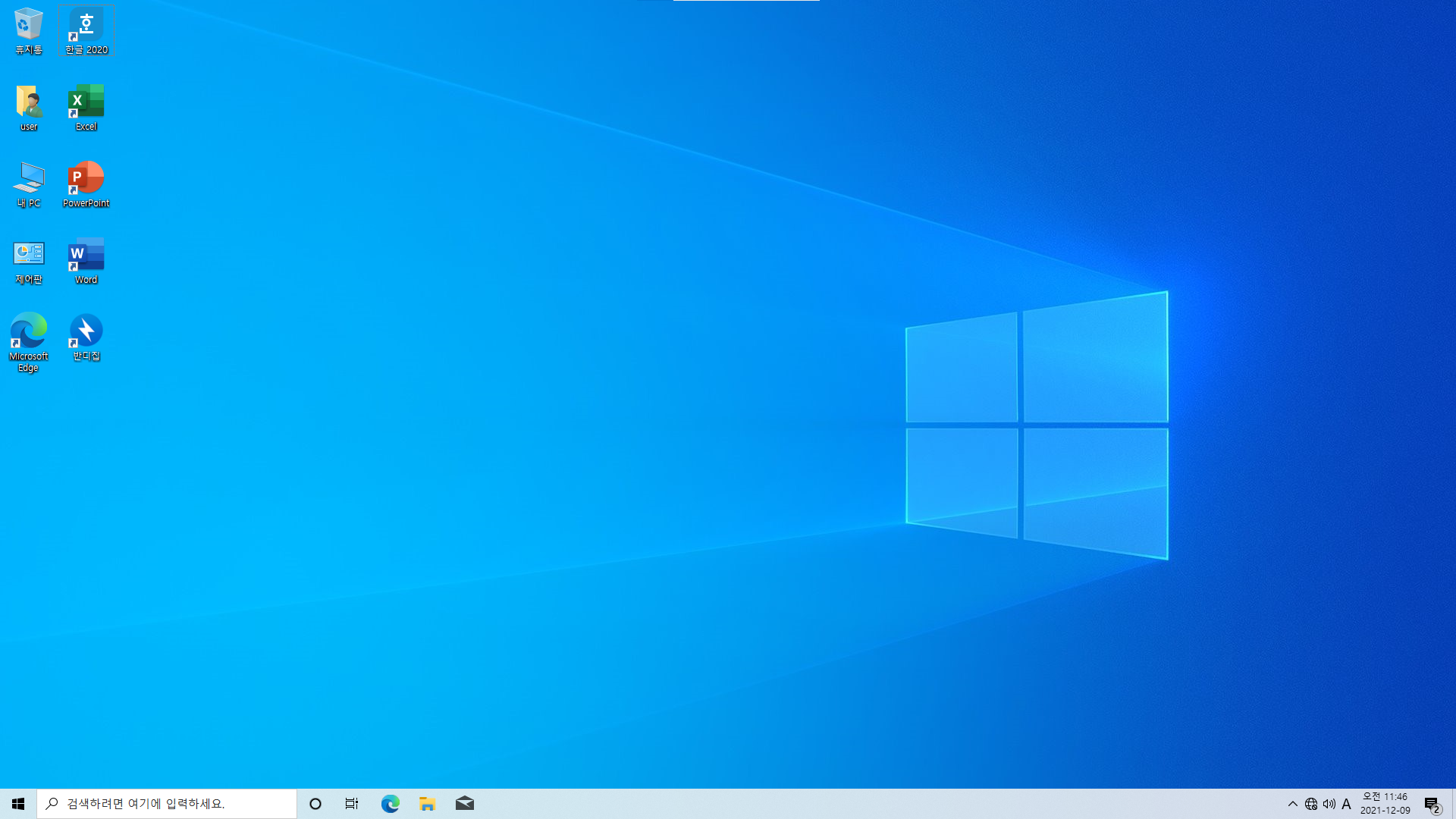Image resolution: width=1456 pixels, height=819 pixels.
Task: Open the Windows Start menu
Action: click(x=18, y=804)
